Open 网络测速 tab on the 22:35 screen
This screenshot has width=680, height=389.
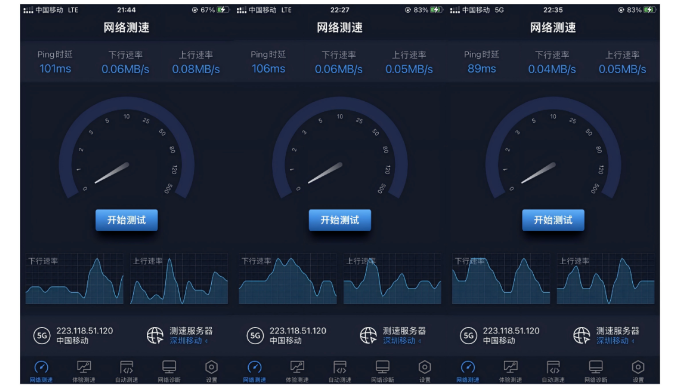coord(468,371)
